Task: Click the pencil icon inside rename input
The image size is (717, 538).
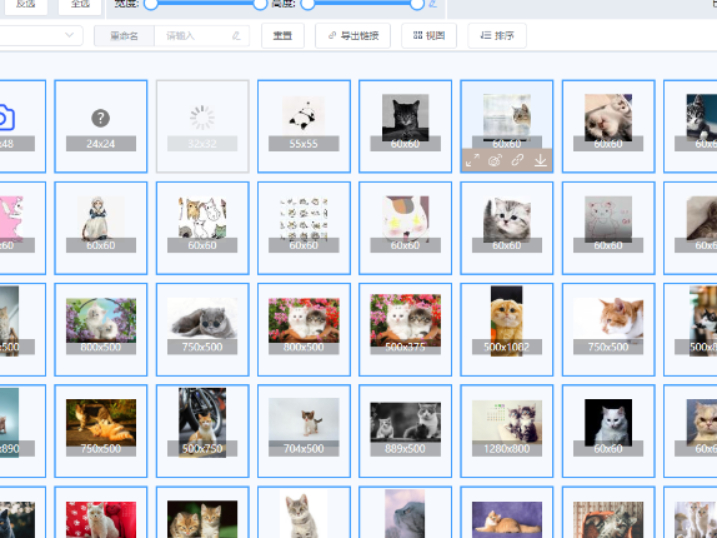Action: (x=236, y=36)
